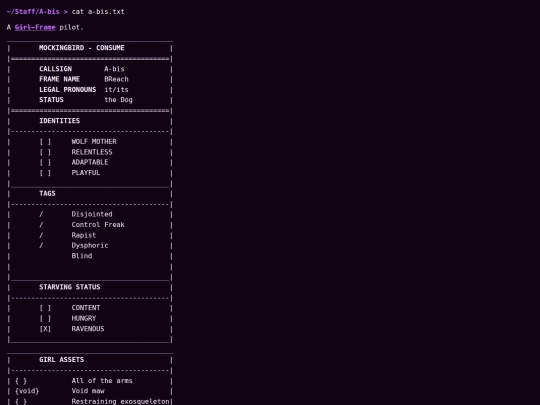Select the A-bis callsign value
This screenshot has height=405, width=540.
[114, 69]
